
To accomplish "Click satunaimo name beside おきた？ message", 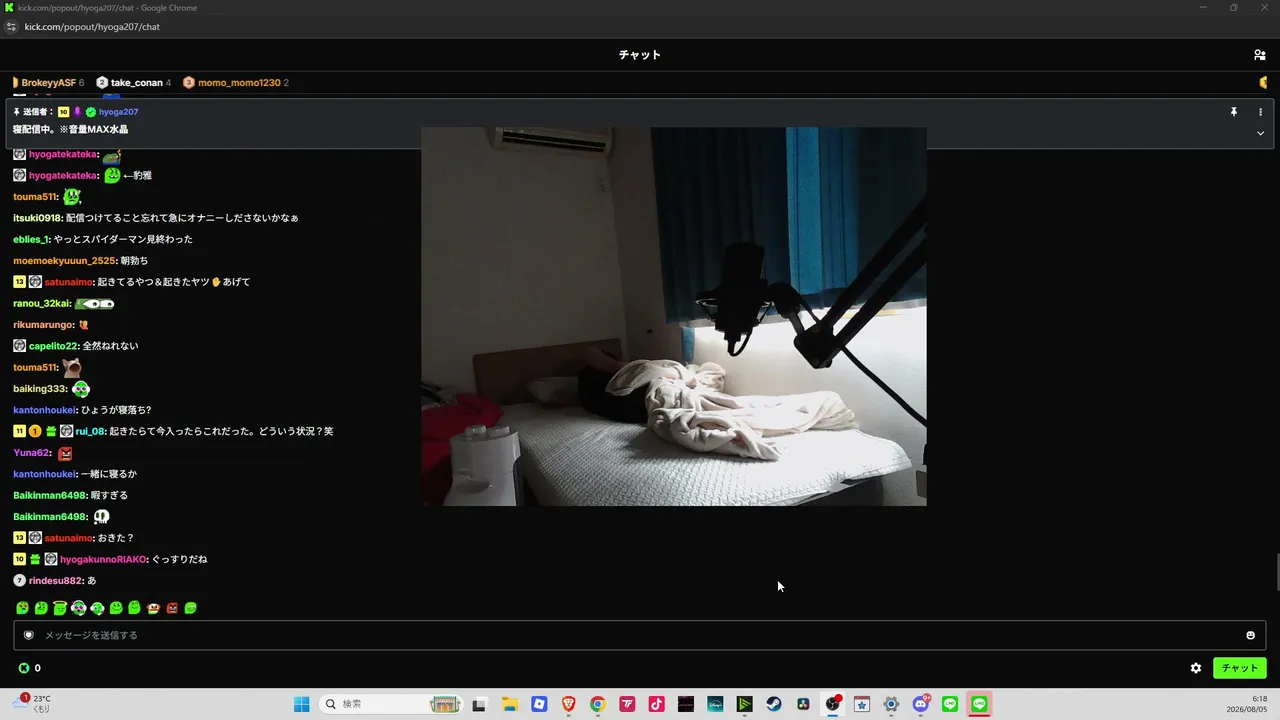I will pos(68,538).
